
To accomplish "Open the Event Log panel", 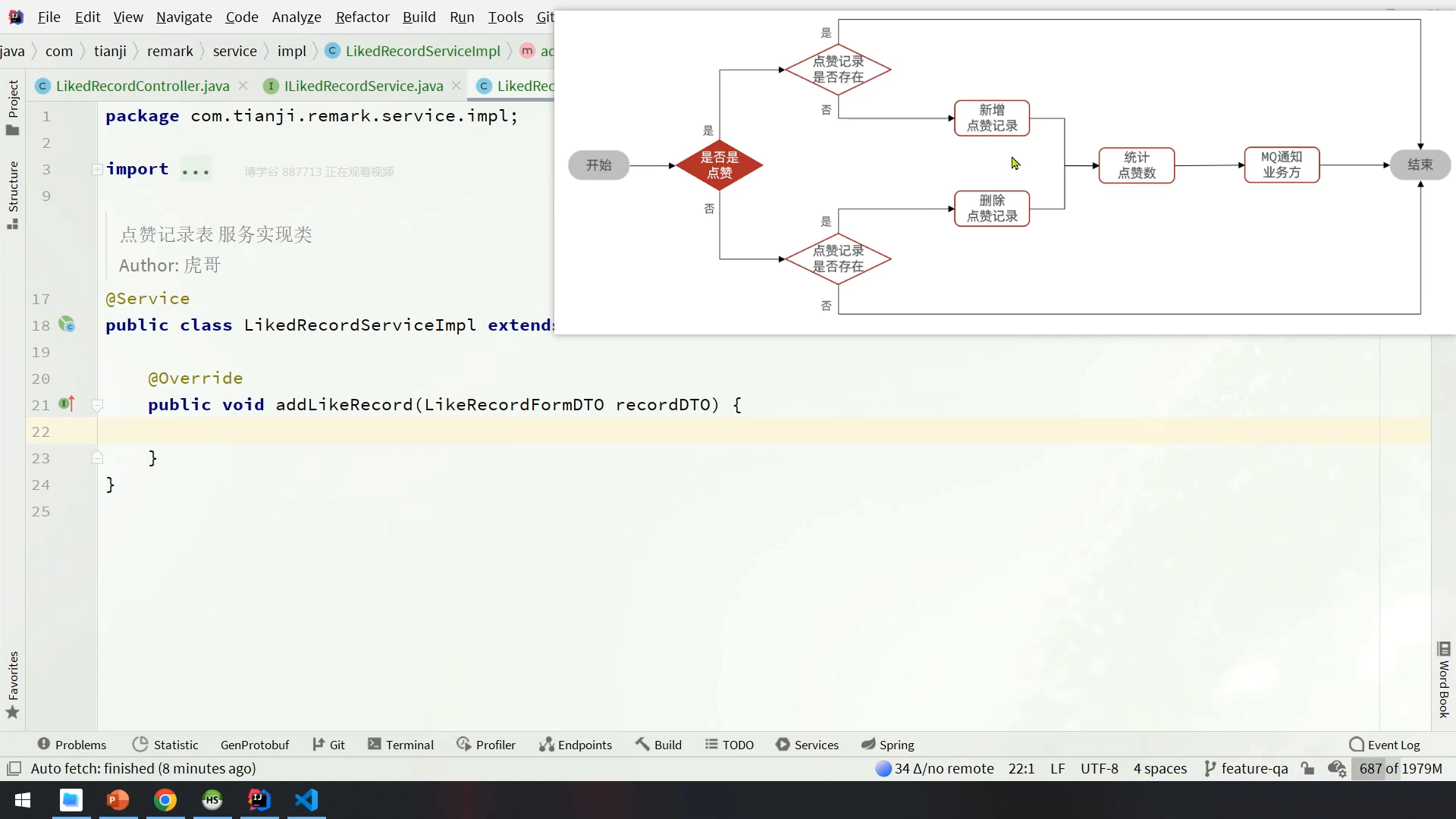I will pyautogui.click(x=1385, y=745).
